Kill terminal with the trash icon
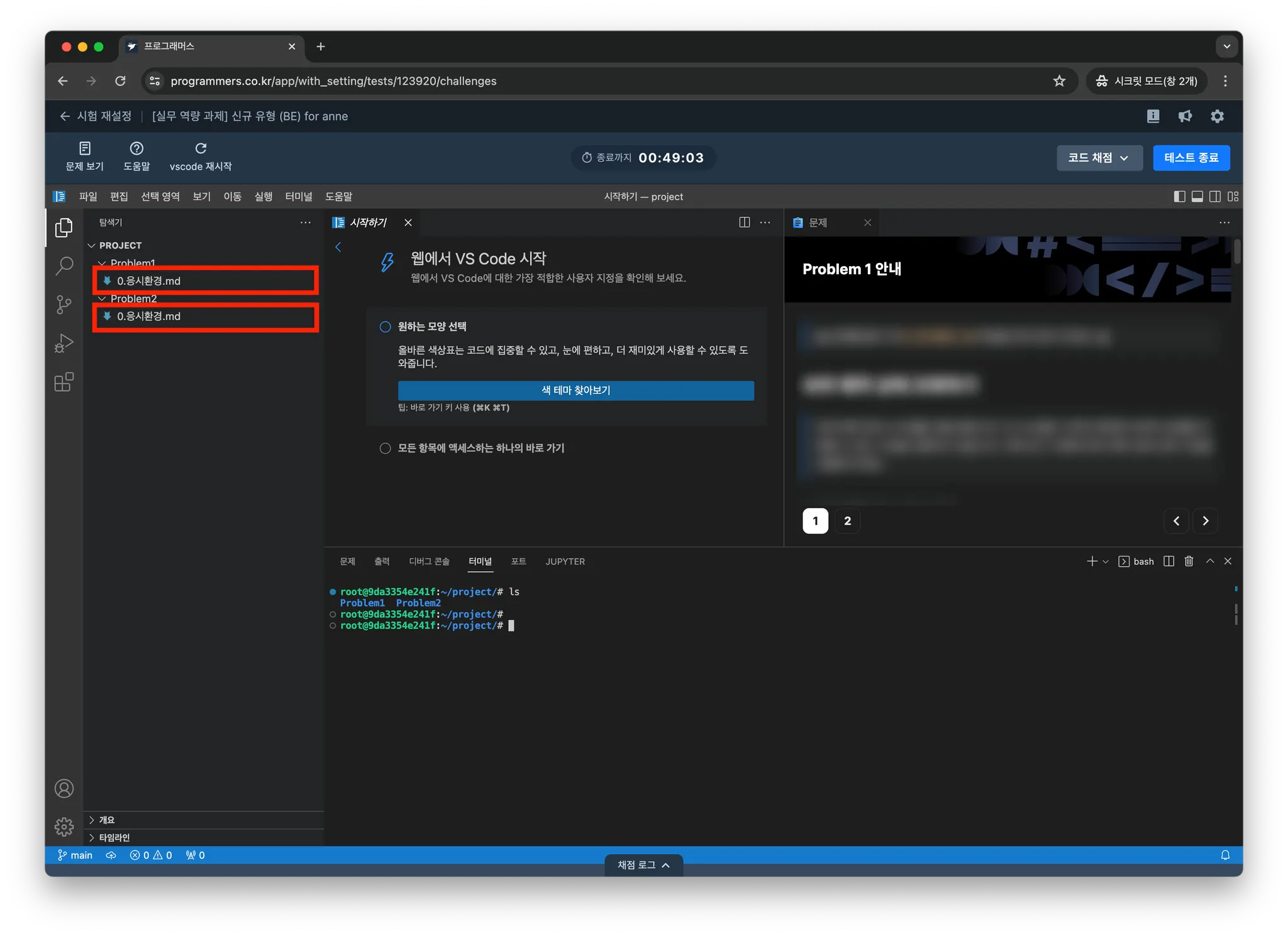 coord(1189,561)
